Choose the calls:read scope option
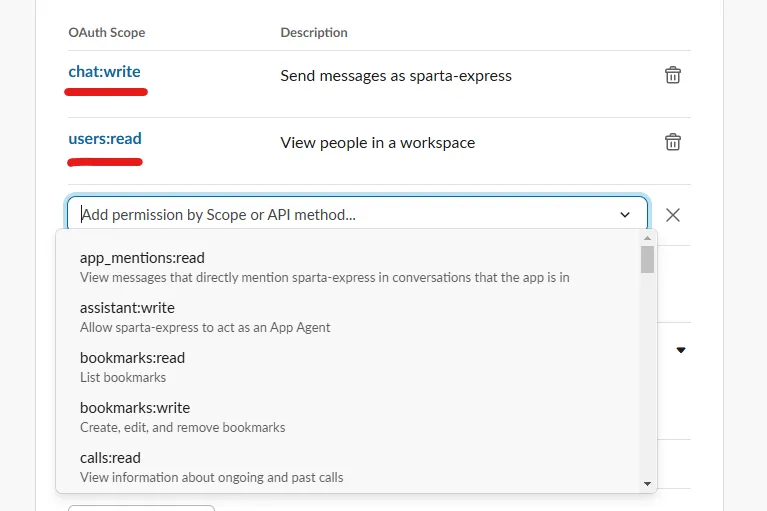The height and width of the screenshot is (511, 767). click(x=348, y=467)
